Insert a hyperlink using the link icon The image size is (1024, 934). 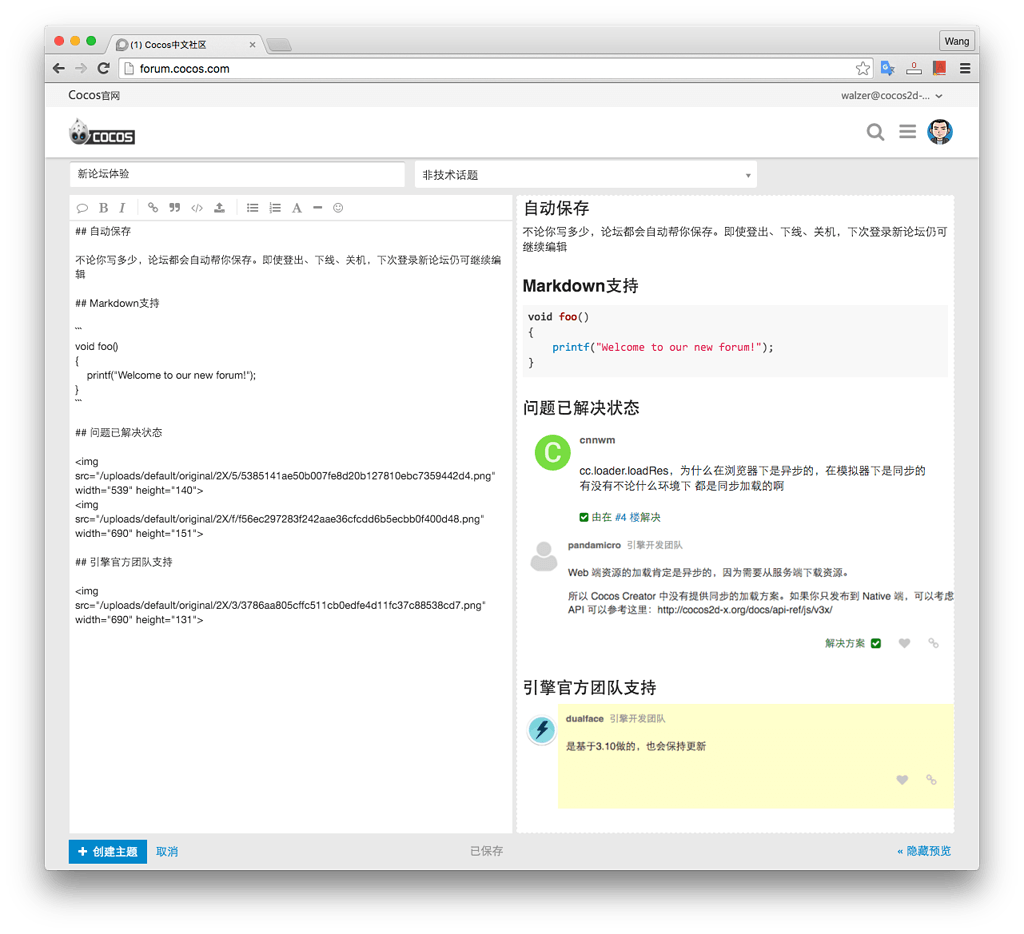[x=153, y=207]
